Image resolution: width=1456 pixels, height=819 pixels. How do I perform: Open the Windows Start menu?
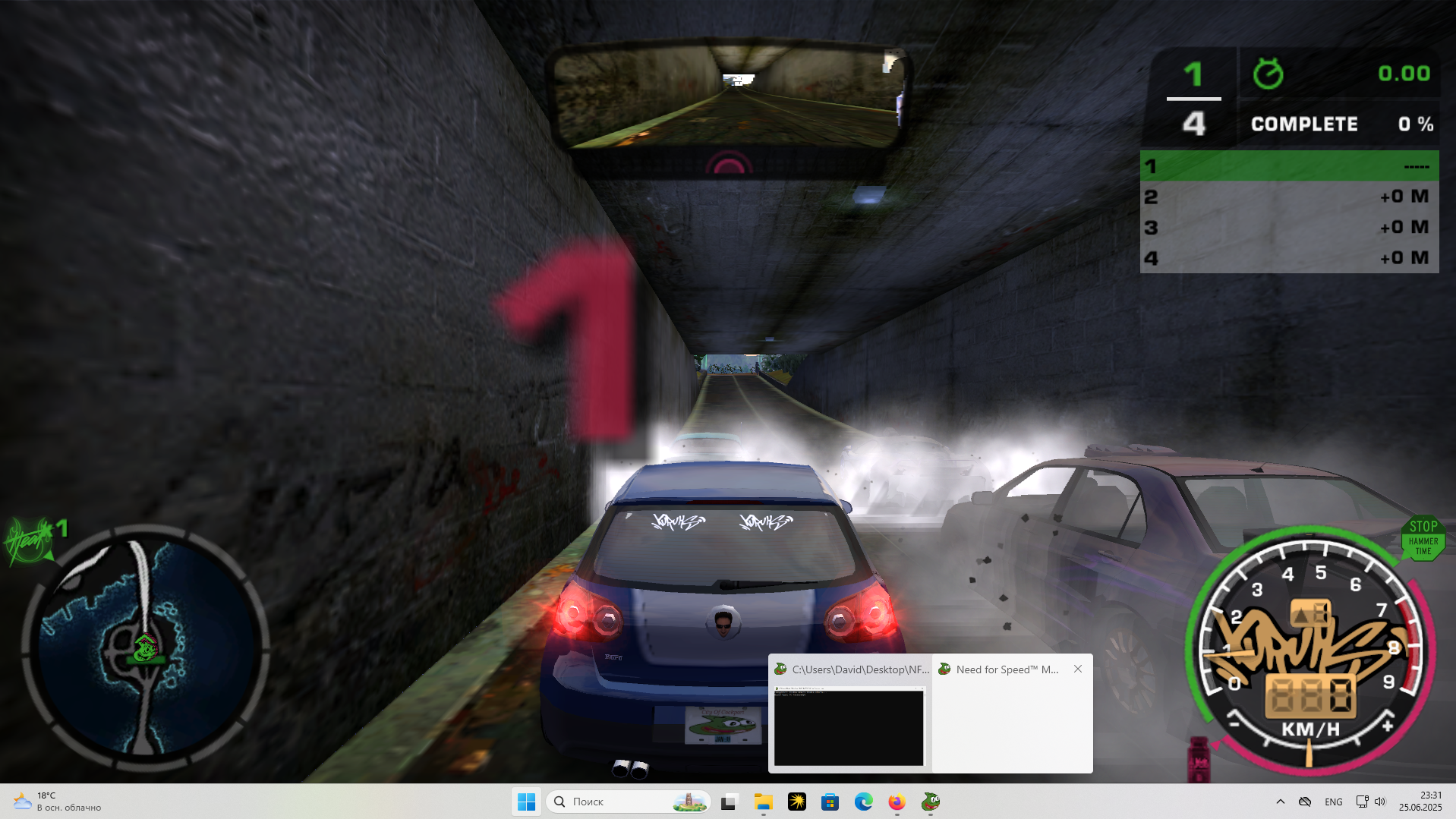coord(526,802)
